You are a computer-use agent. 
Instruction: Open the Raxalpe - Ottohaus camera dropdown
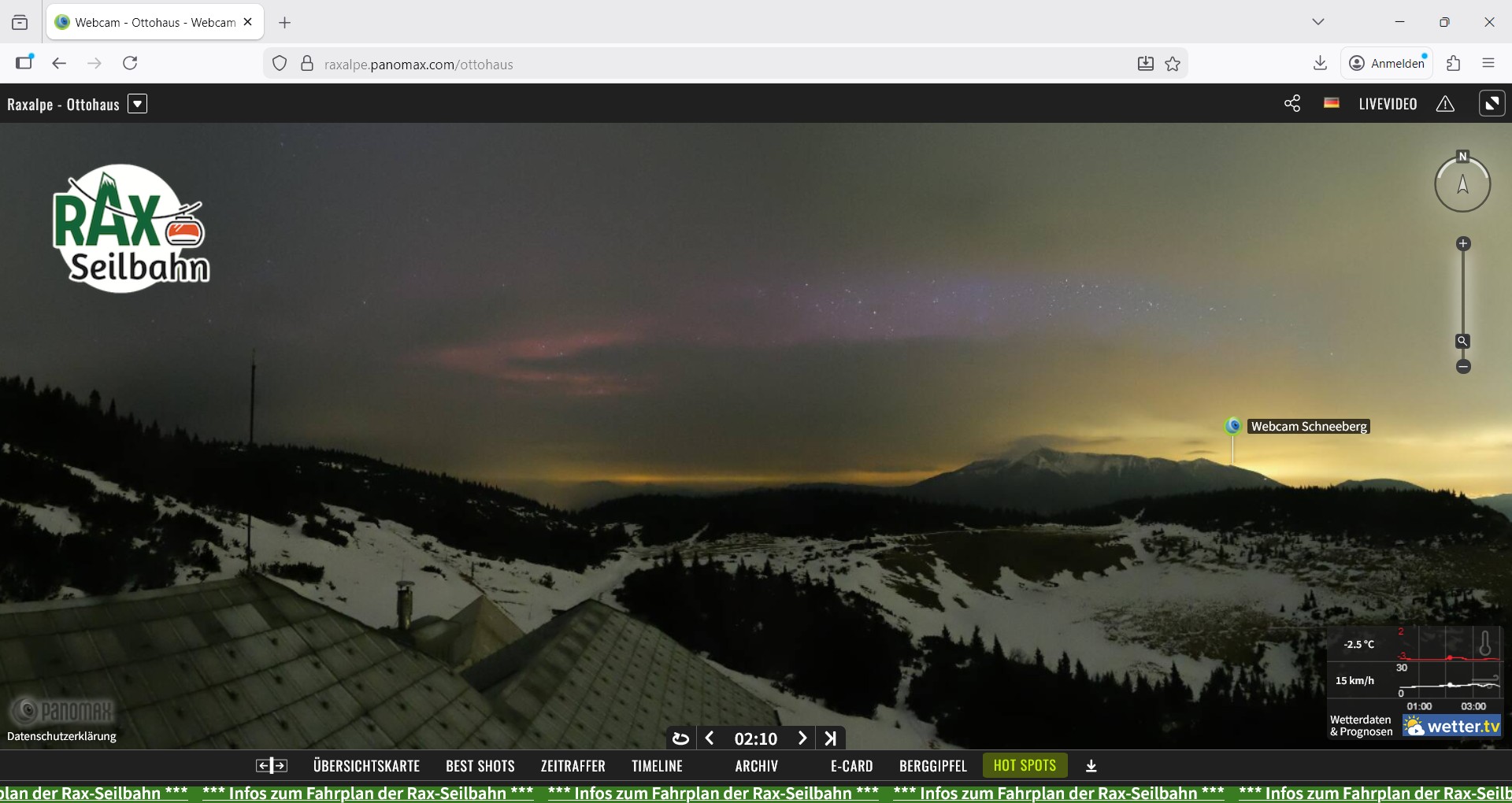click(137, 104)
